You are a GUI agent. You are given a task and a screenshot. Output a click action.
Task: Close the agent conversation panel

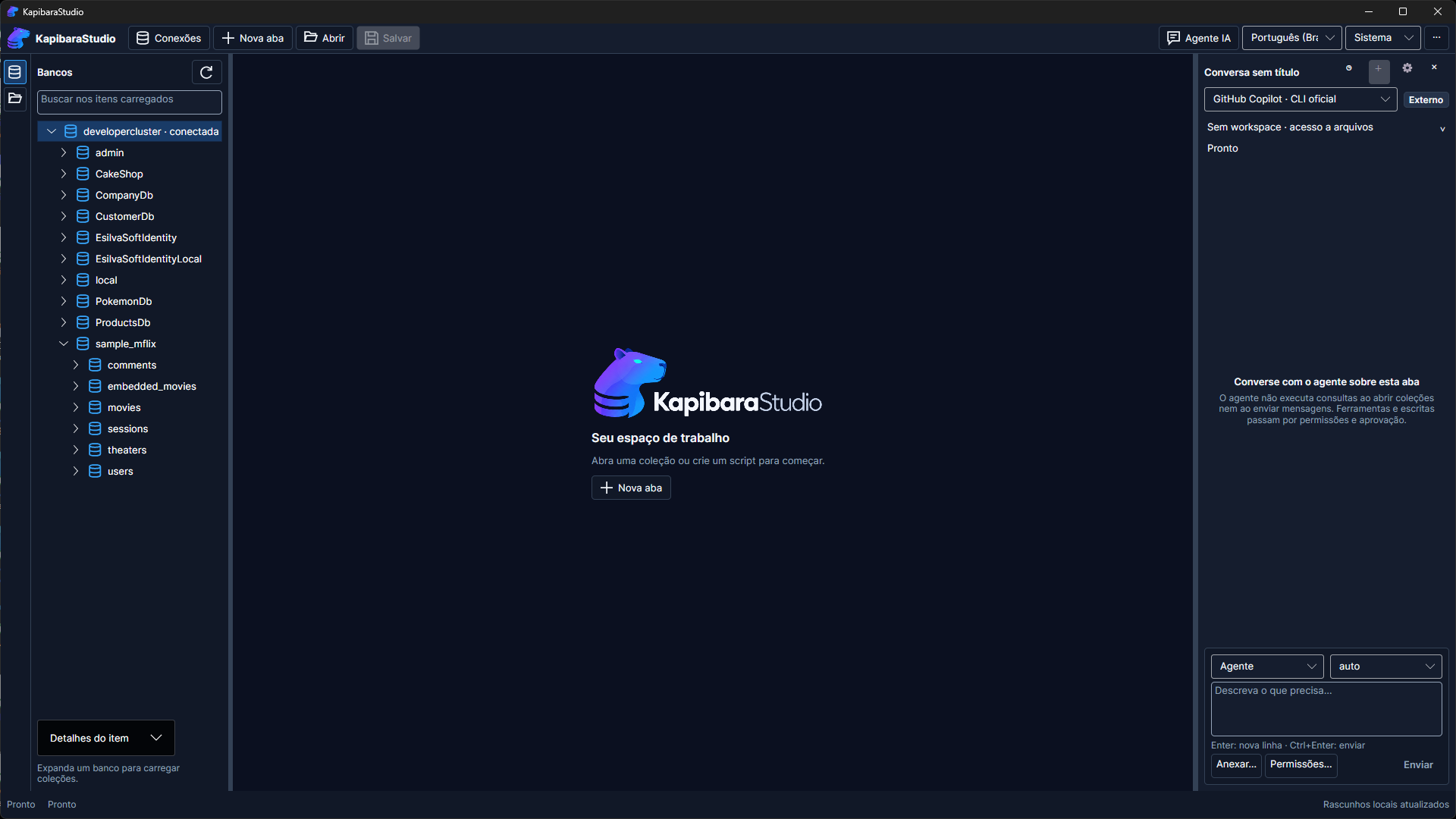(x=1434, y=67)
